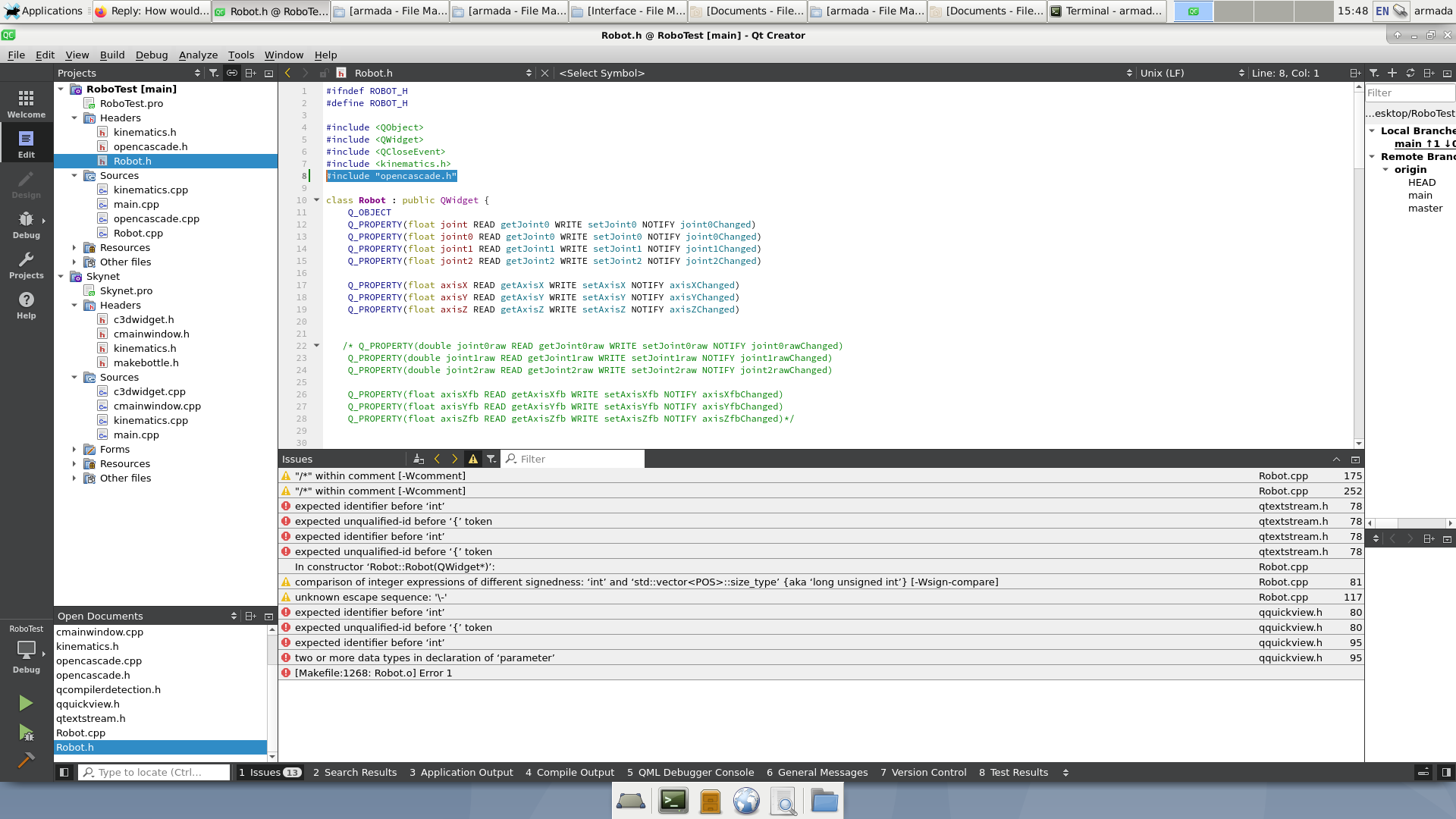The height and width of the screenshot is (819, 1456).
Task: Open Search Results pane
Action: coord(355,772)
